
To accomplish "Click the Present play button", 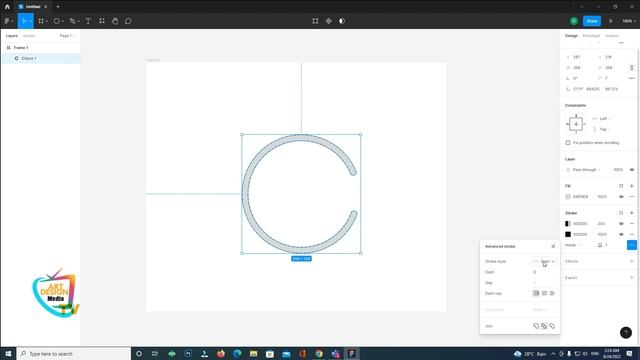I will click(611, 21).
